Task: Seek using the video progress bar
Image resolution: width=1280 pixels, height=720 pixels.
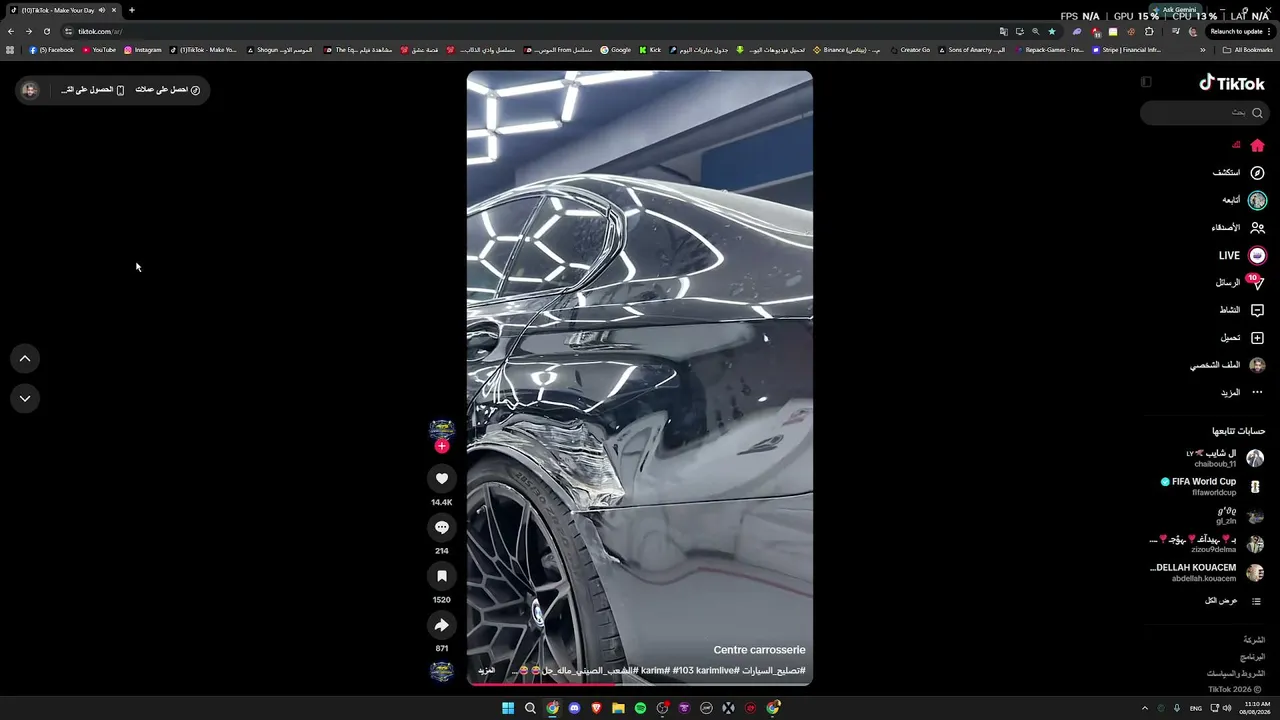Action: point(640,684)
